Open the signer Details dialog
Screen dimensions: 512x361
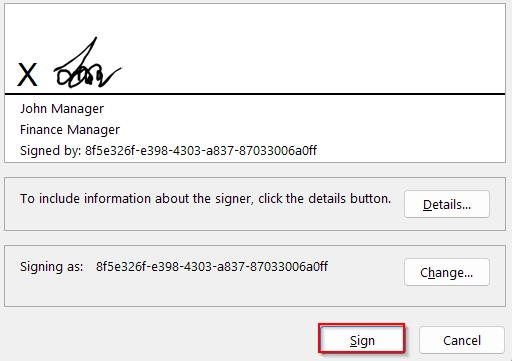click(447, 204)
